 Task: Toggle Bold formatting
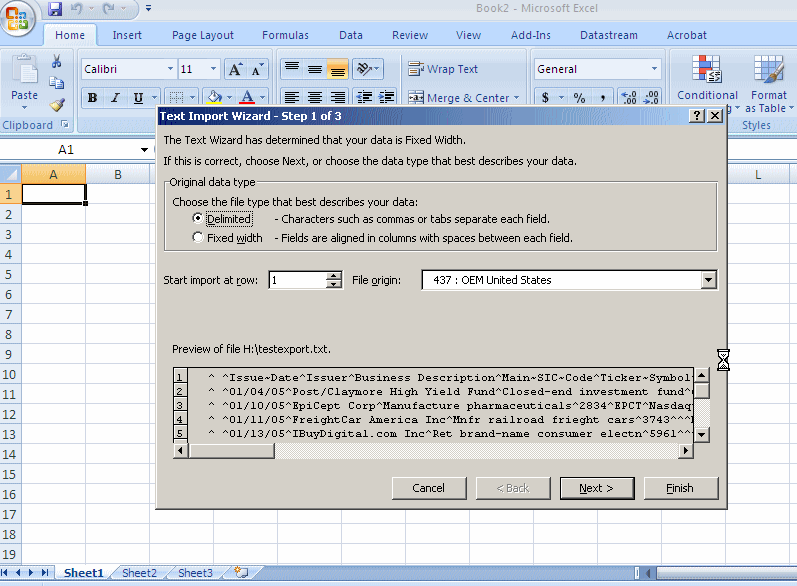coord(93,98)
